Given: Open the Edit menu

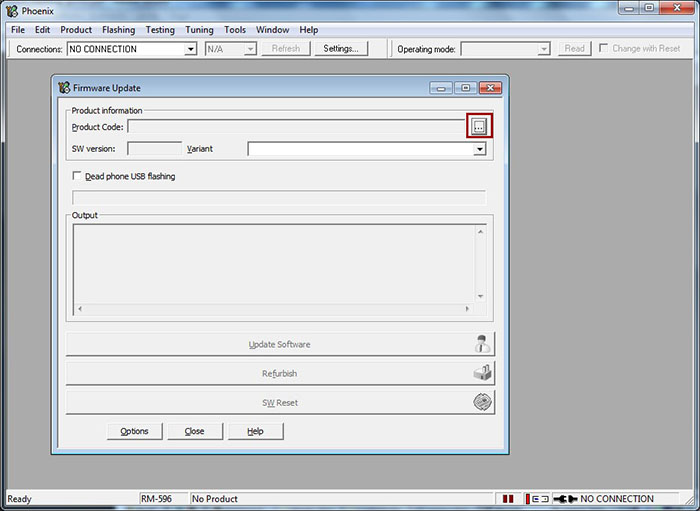Looking at the screenshot, I should [42, 30].
